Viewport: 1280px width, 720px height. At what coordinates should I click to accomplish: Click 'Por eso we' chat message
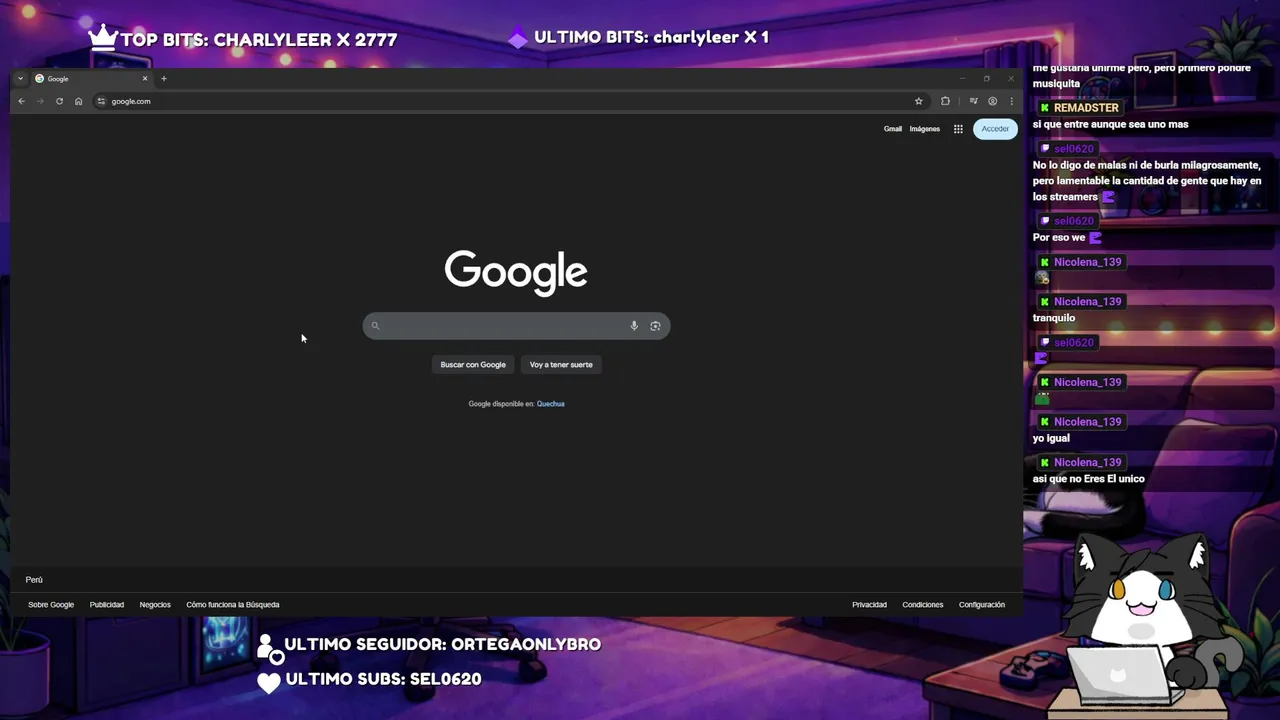coord(1059,238)
